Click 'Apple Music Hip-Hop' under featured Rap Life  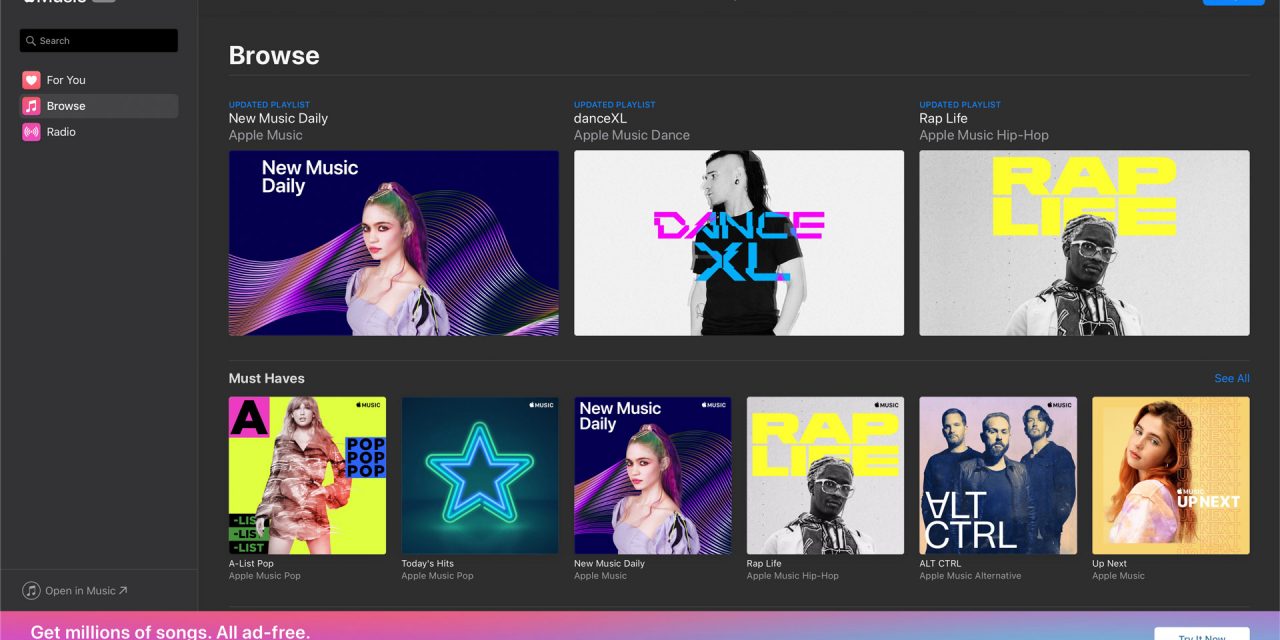984,135
